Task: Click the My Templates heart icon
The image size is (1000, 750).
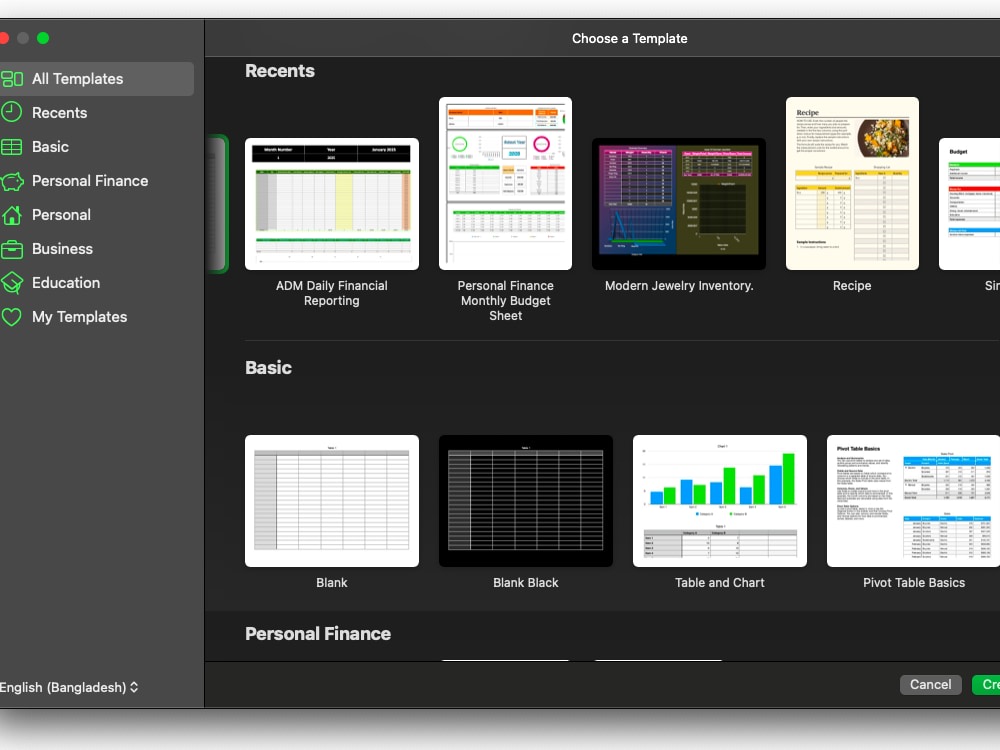Action: click(11, 317)
